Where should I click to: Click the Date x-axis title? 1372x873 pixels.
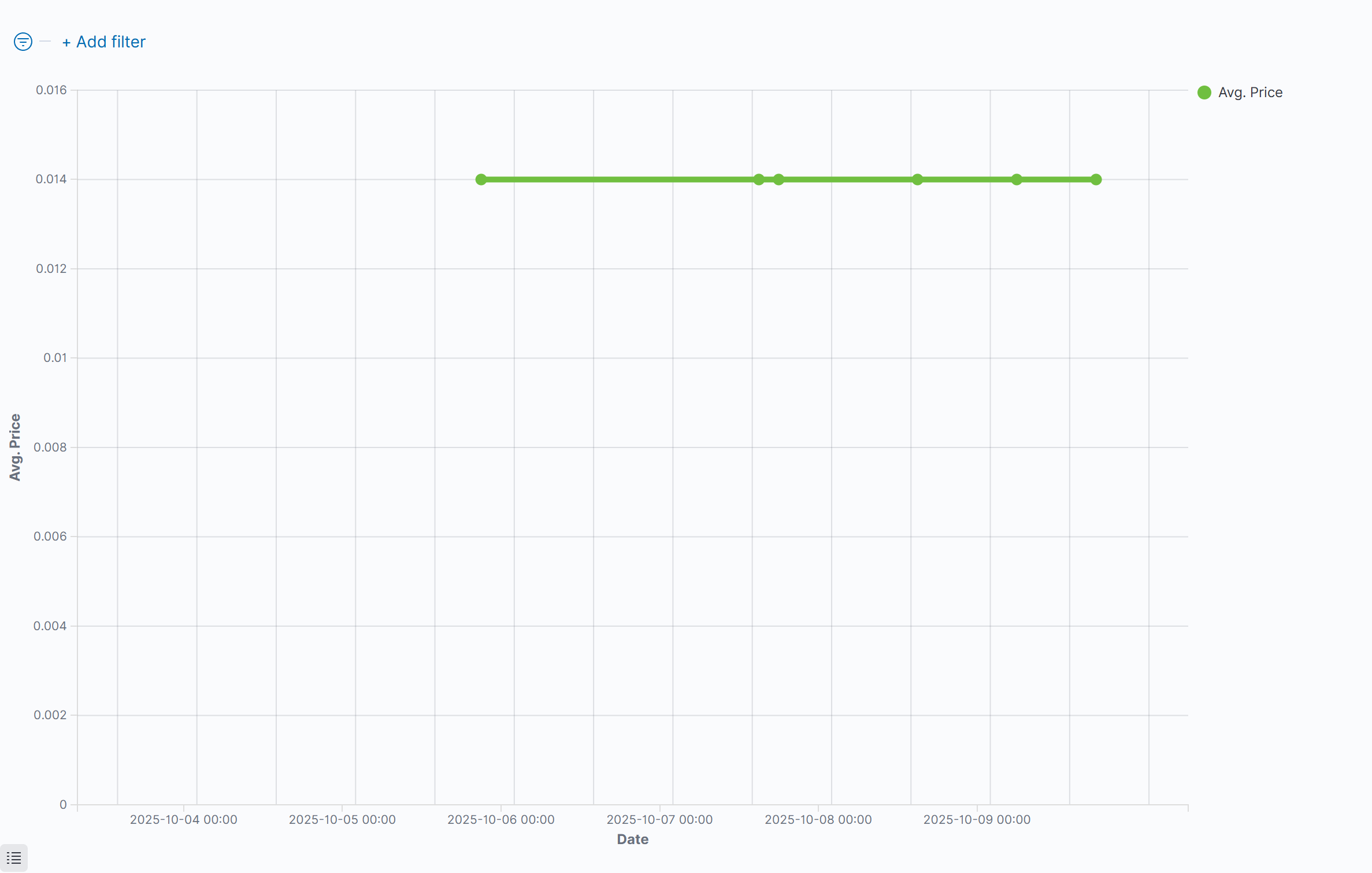coord(632,839)
